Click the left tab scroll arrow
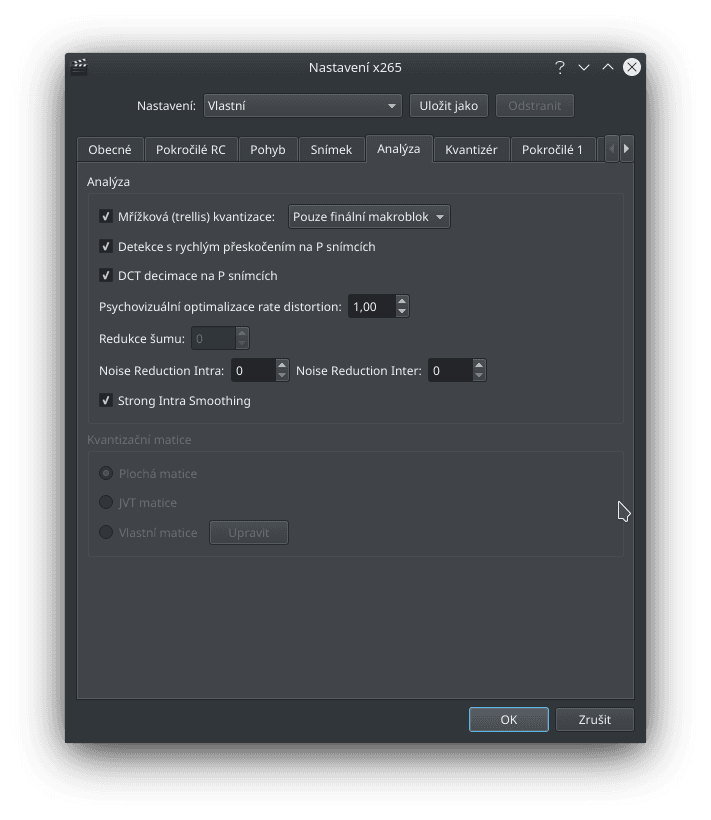This screenshot has width=711, height=820. (x=611, y=148)
